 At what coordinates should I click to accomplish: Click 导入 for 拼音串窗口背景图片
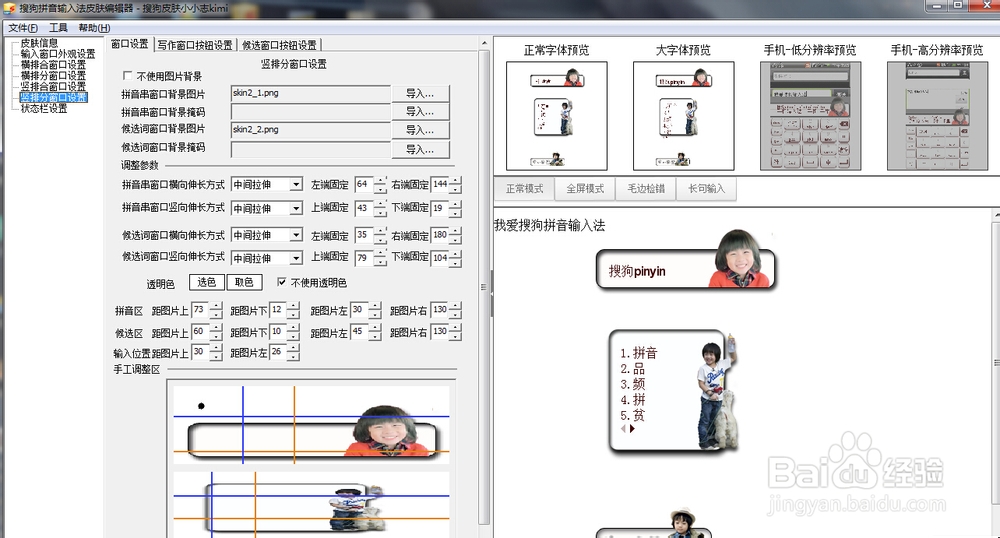point(420,94)
